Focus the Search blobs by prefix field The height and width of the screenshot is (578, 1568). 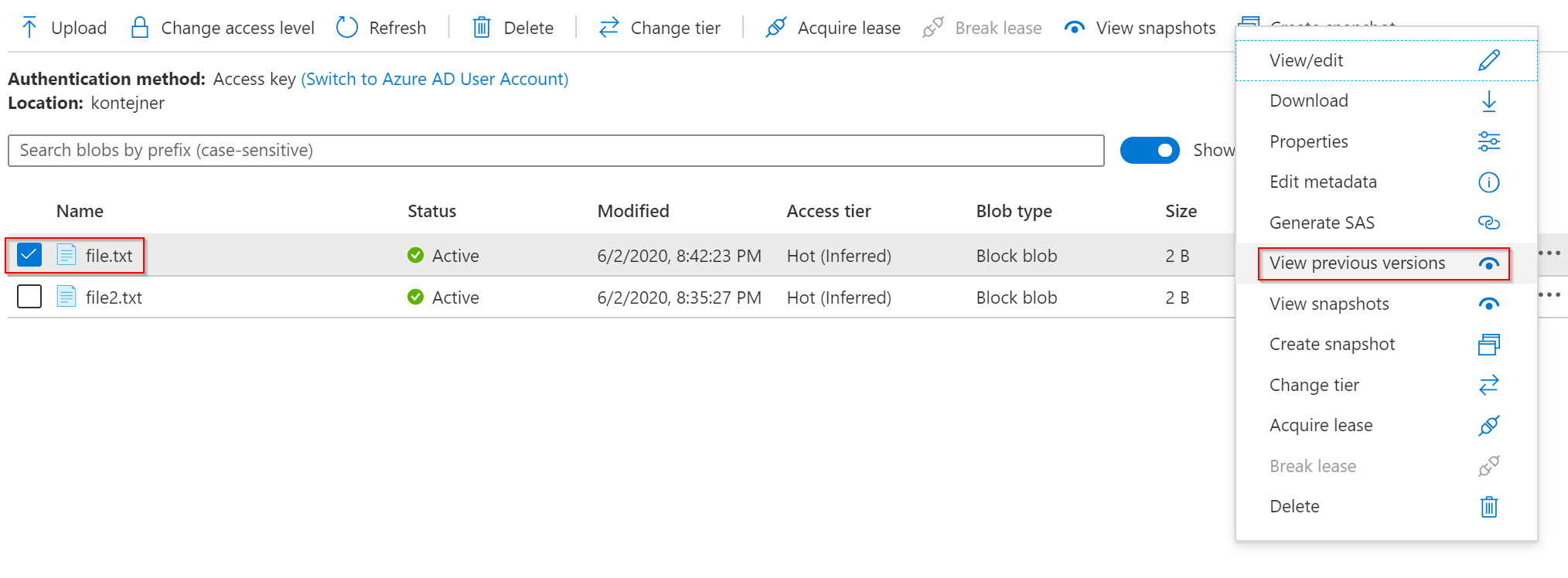[555, 150]
